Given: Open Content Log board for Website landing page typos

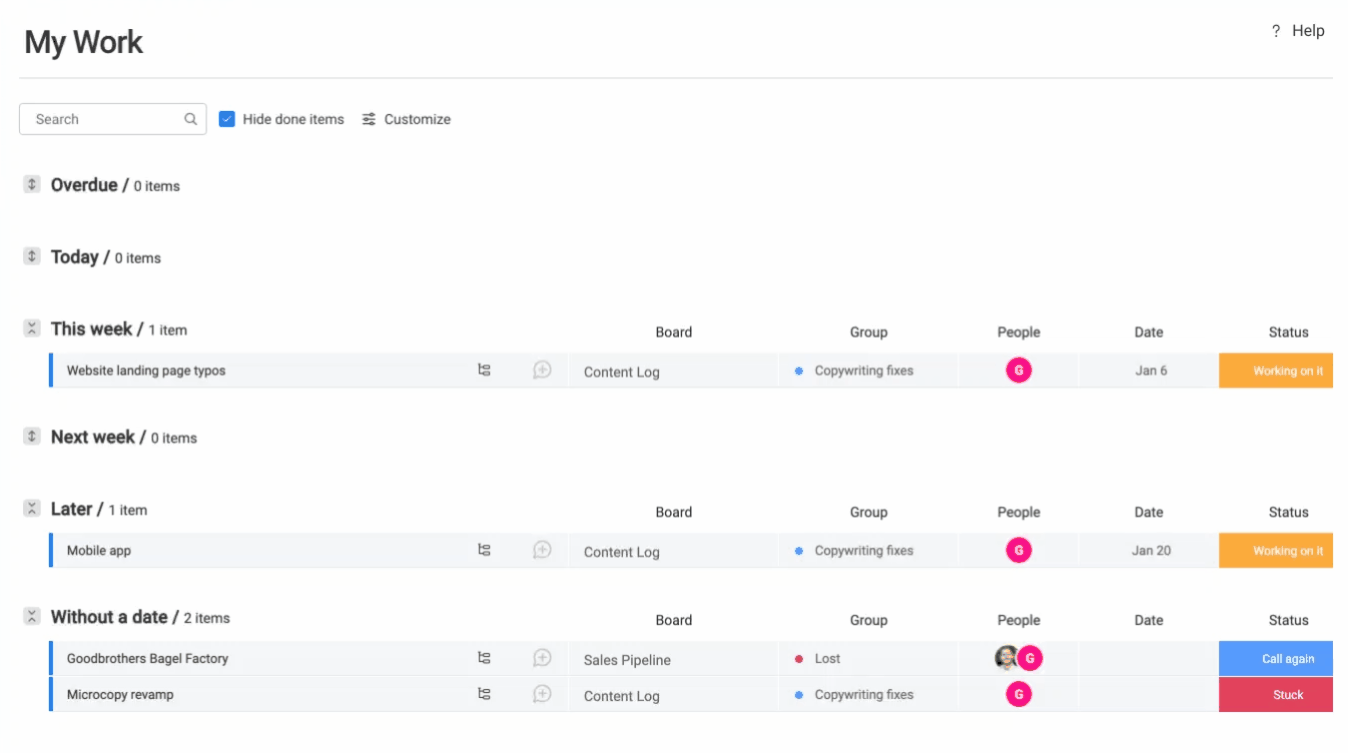Looking at the screenshot, I should pos(621,372).
